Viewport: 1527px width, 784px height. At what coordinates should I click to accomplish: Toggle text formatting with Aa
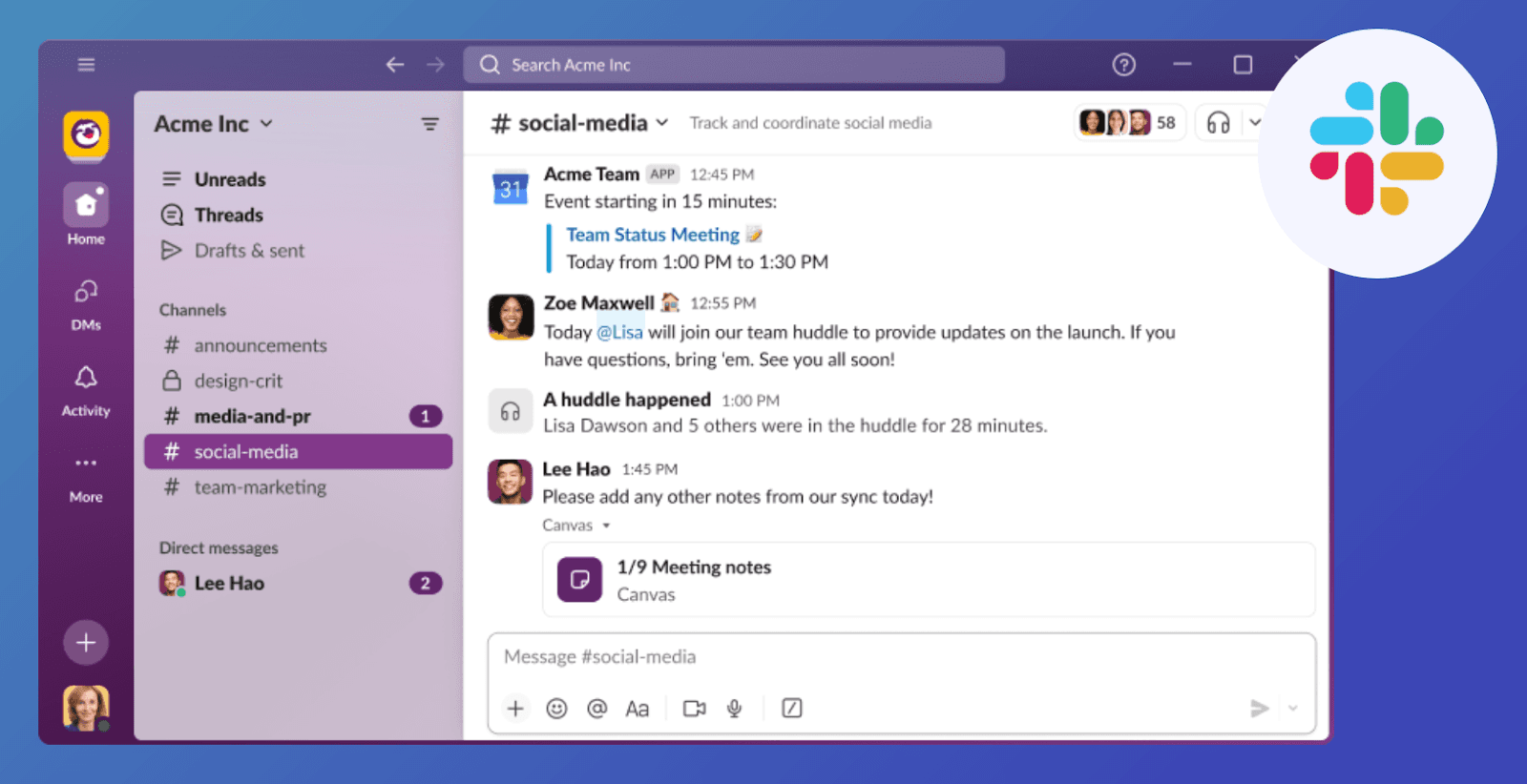click(638, 709)
